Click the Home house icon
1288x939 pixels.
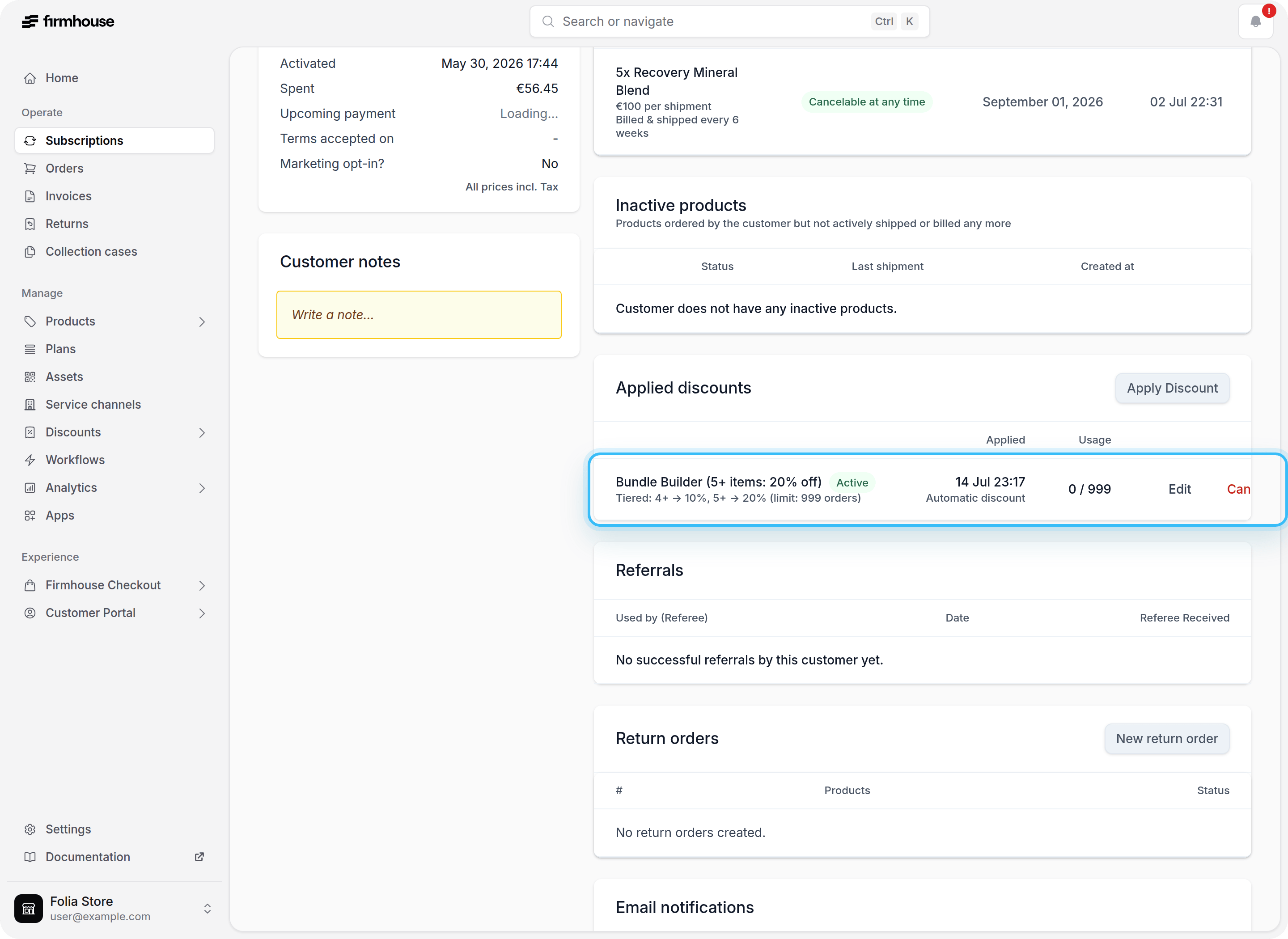click(x=30, y=78)
